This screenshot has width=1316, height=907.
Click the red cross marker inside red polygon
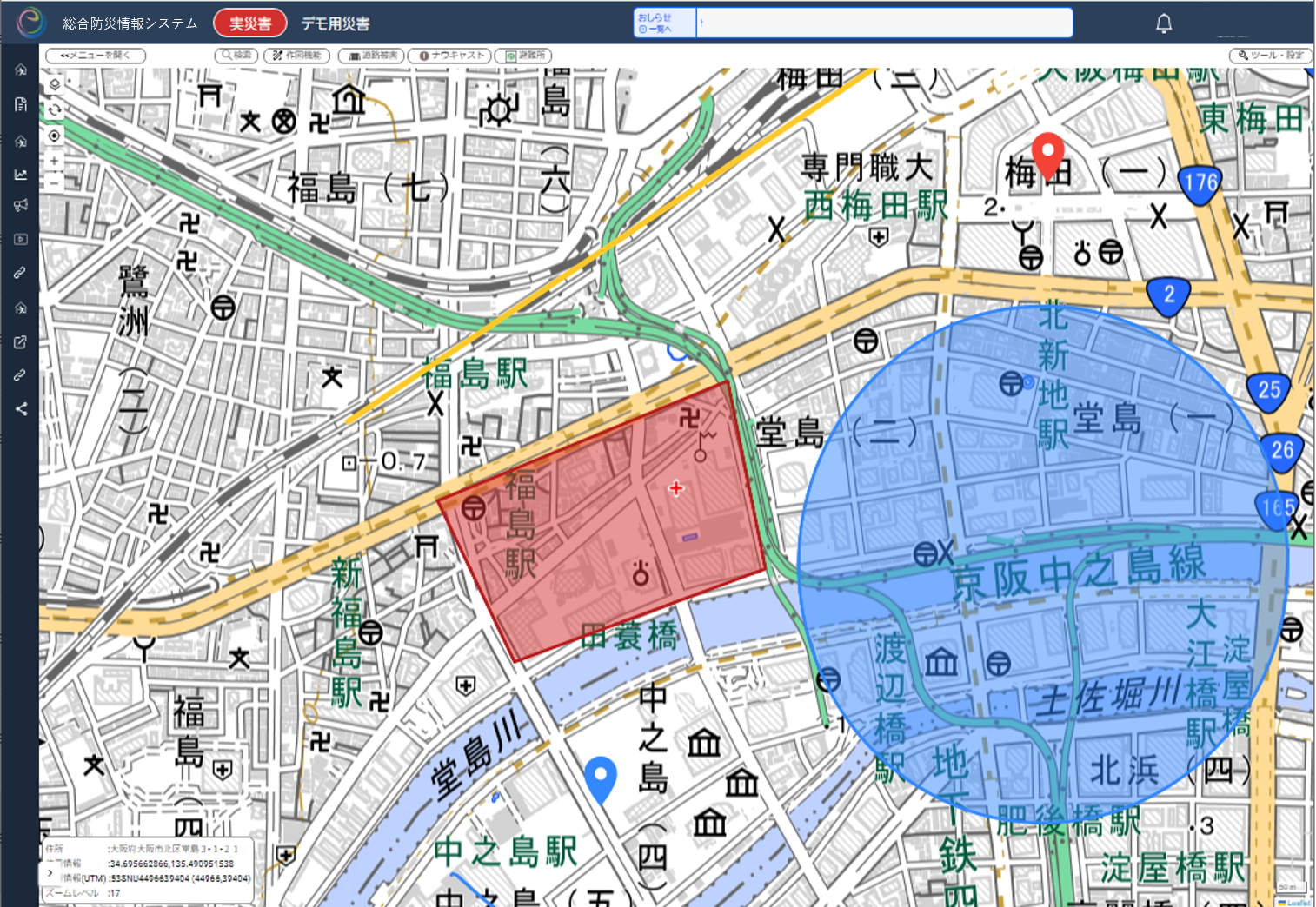(x=675, y=488)
